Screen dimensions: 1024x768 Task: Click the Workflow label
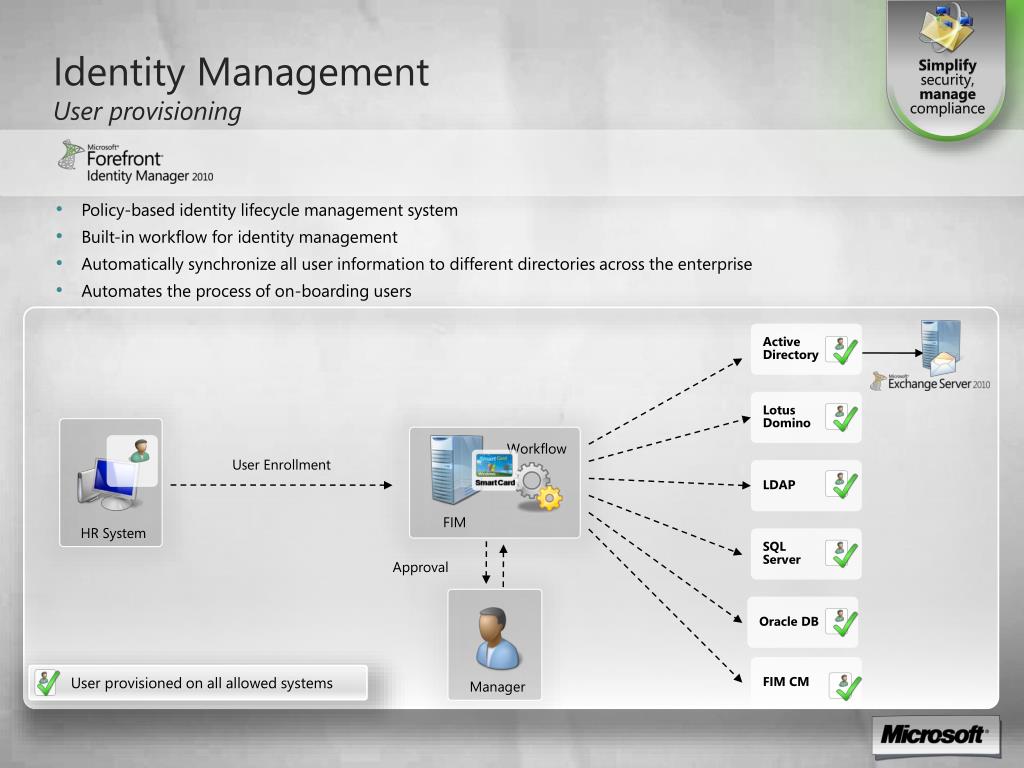pos(537,448)
